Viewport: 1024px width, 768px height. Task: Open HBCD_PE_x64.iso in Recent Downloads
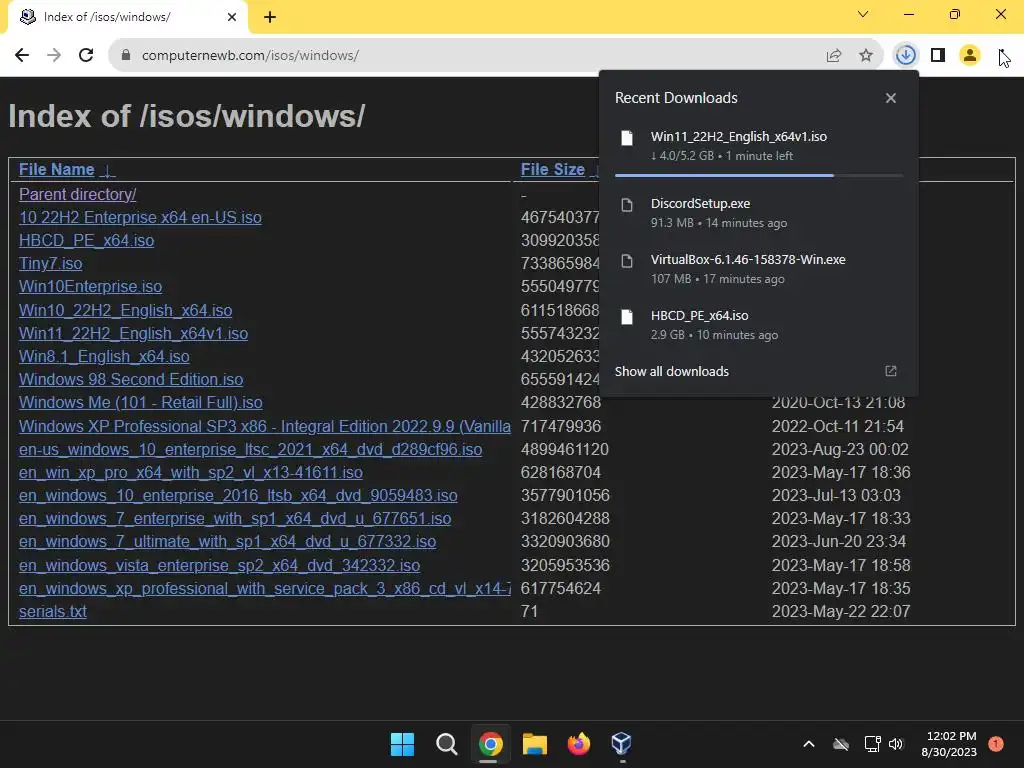tap(759, 325)
